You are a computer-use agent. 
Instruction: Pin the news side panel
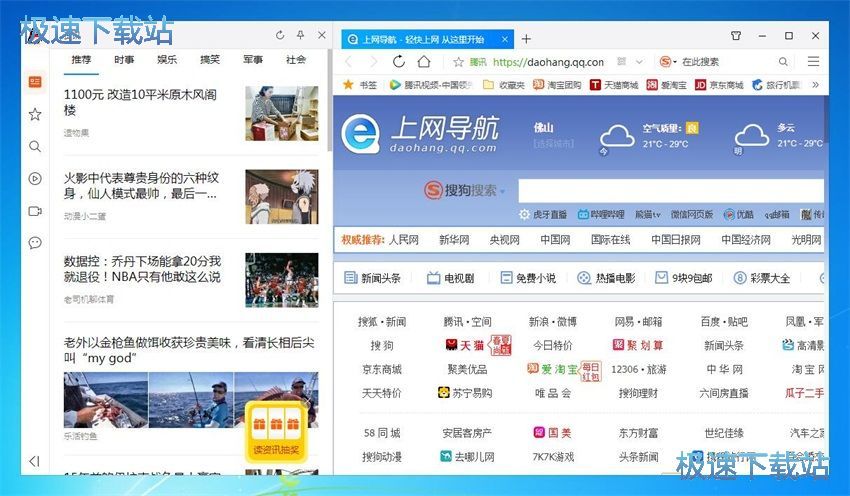300,35
